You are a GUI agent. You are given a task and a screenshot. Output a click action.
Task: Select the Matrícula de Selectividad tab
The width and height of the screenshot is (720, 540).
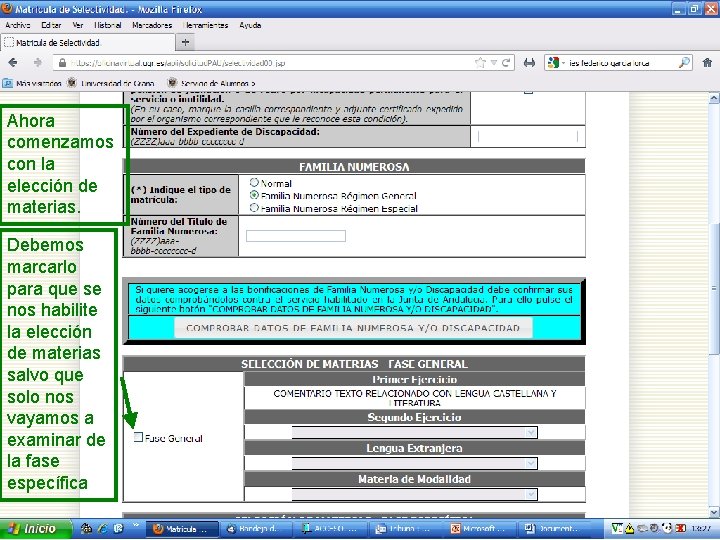pos(87,43)
